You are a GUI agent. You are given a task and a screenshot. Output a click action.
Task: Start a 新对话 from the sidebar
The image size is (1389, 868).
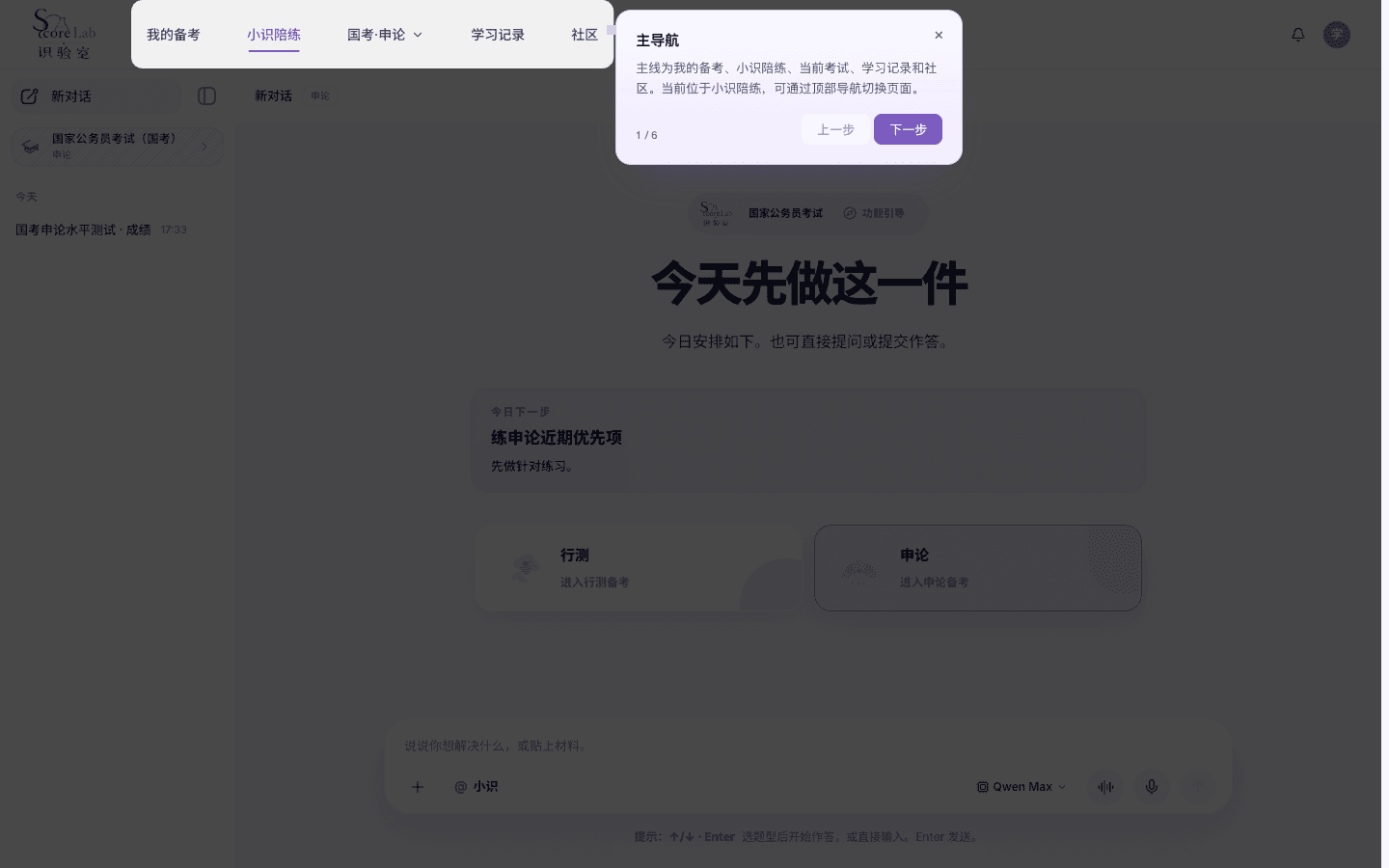[x=96, y=96]
